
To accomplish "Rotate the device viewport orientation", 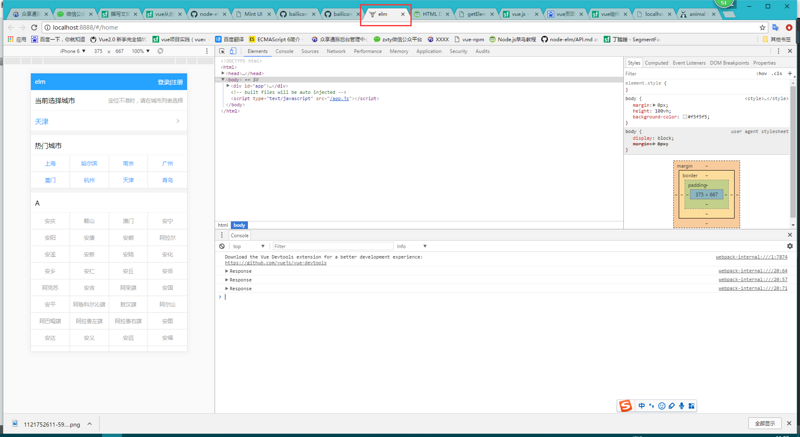I will pyautogui.click(x=160, y=51).
